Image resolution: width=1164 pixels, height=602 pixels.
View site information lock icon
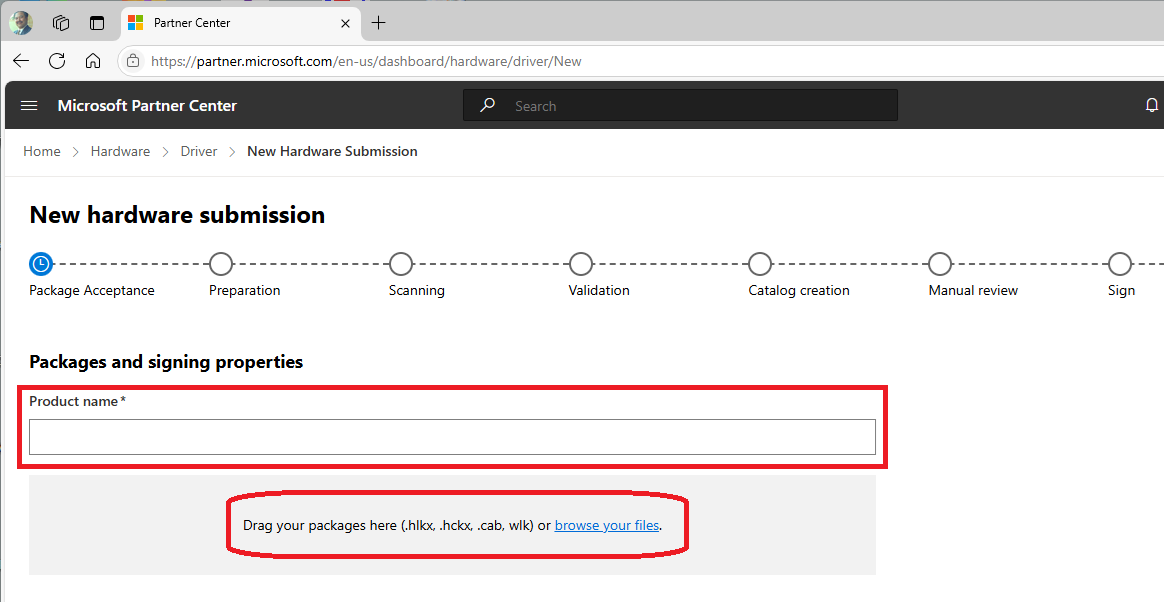tap(133, 61)
